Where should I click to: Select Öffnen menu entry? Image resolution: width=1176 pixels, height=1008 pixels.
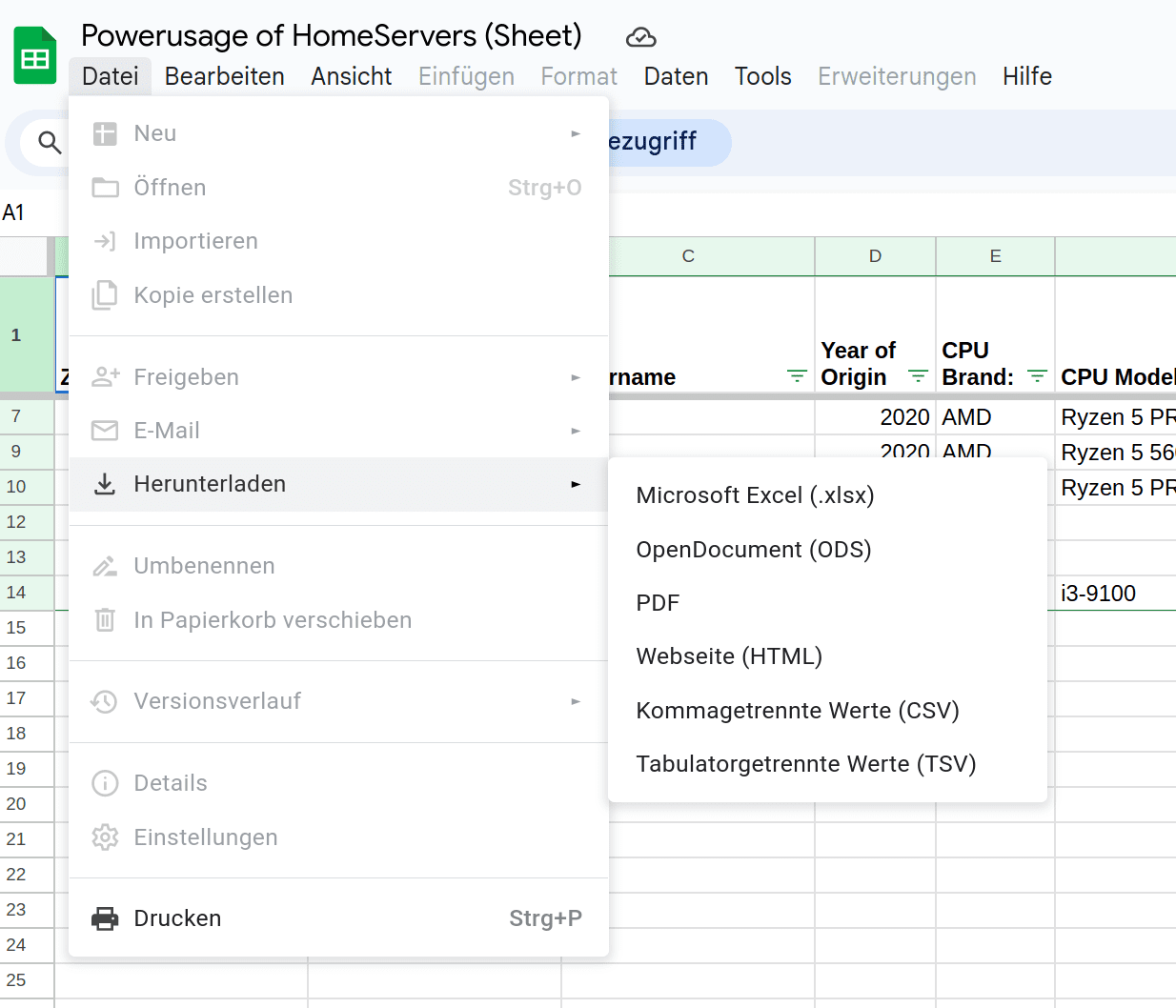point(338,188)
